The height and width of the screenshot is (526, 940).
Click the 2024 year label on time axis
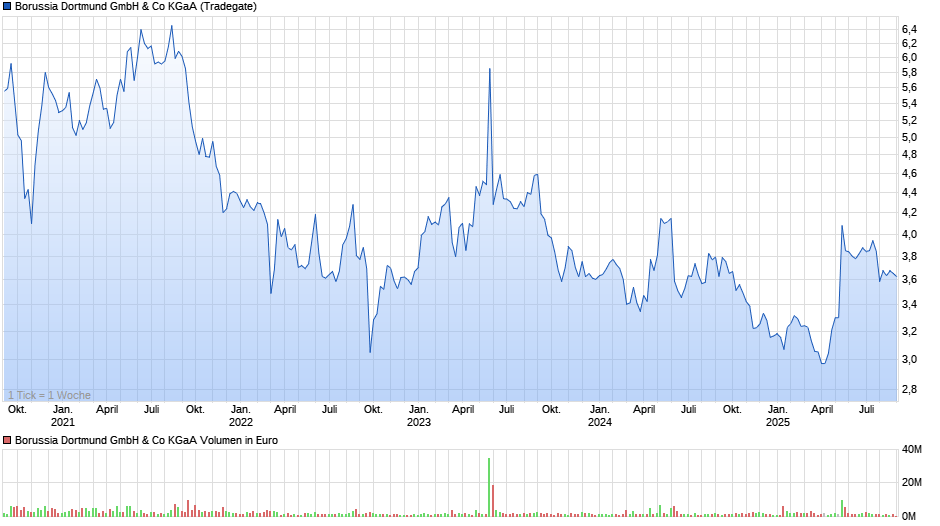click(x=599, y=422)
